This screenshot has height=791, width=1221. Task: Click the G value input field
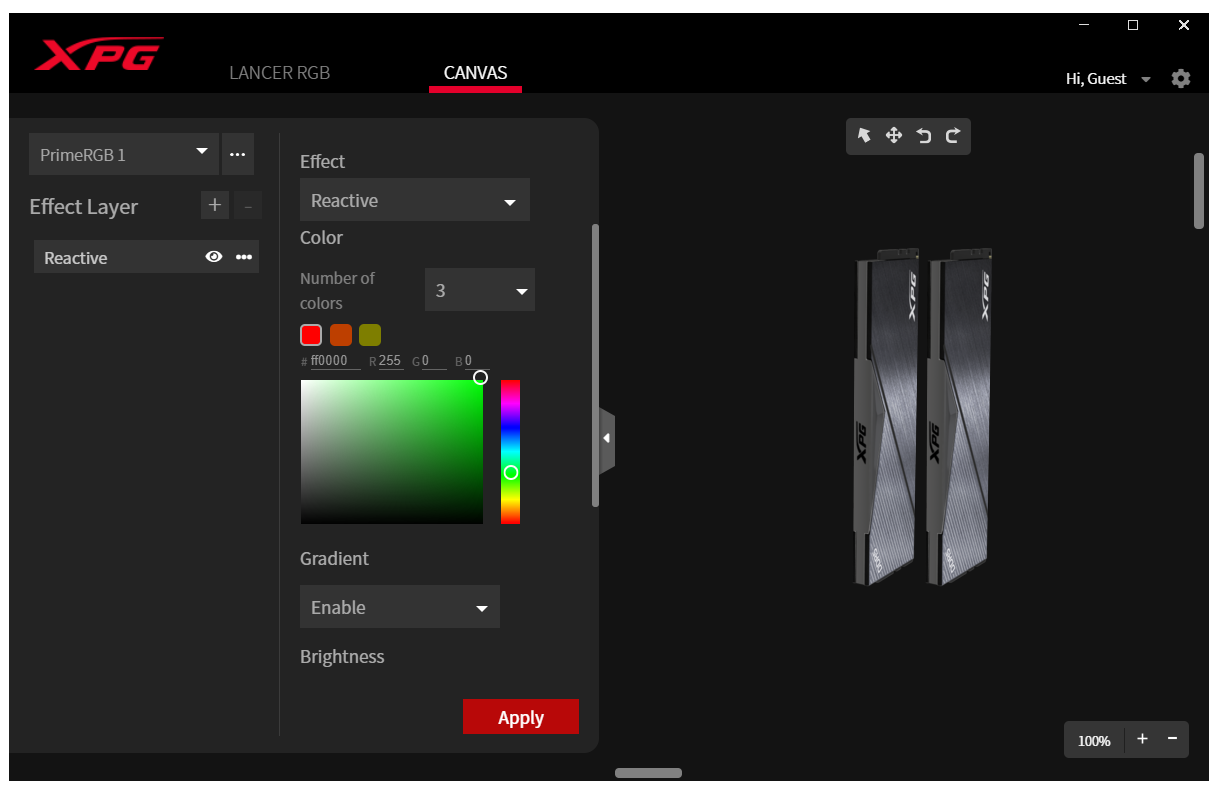point(434,361)
